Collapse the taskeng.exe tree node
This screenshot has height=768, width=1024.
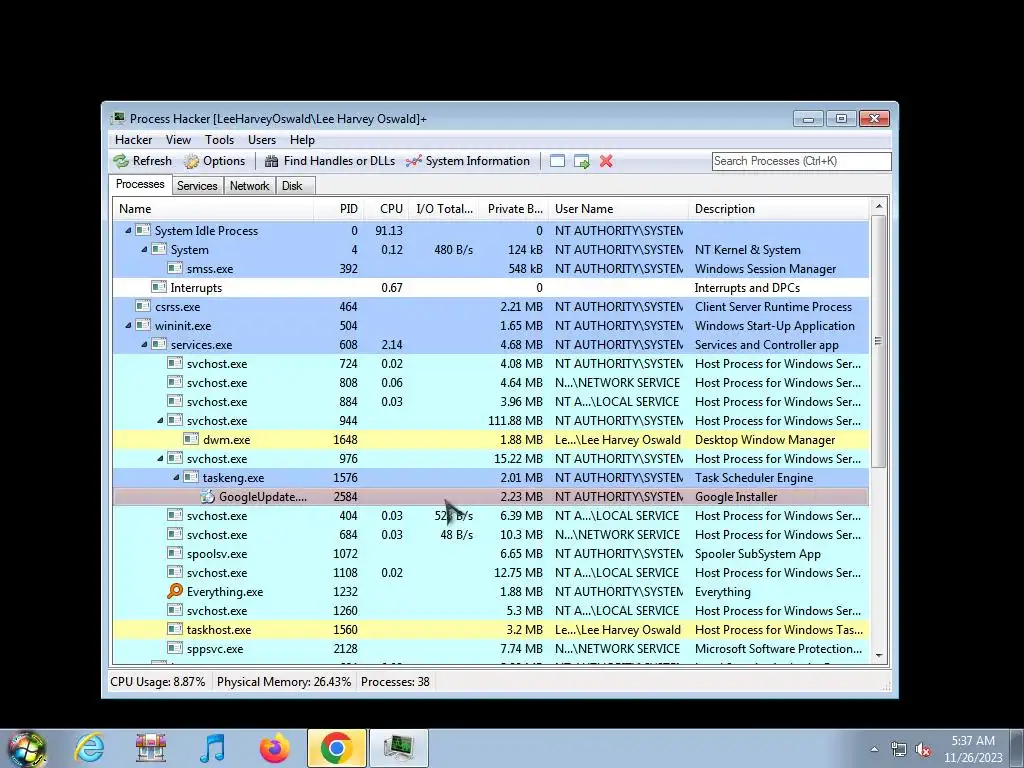click(176, 477)
